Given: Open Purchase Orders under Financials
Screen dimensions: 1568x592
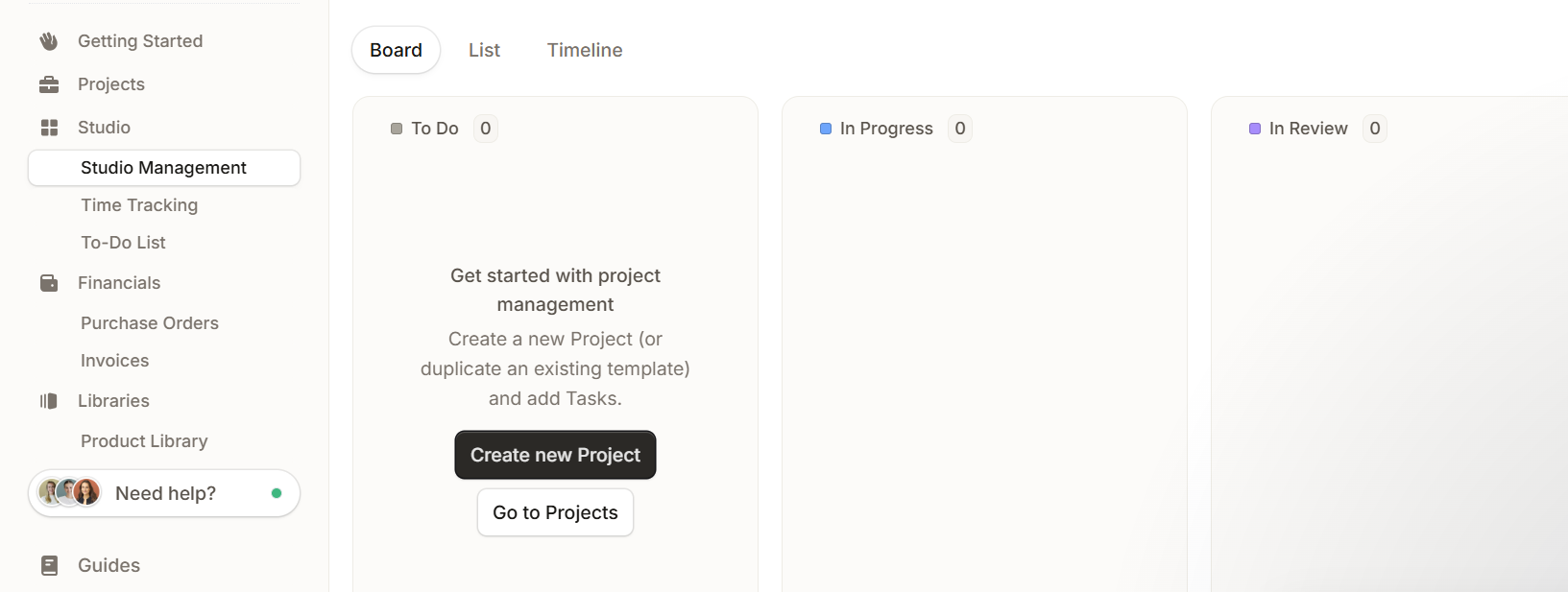Looking at the screenshot, I should pyautogui.click(x=150, y=323).
